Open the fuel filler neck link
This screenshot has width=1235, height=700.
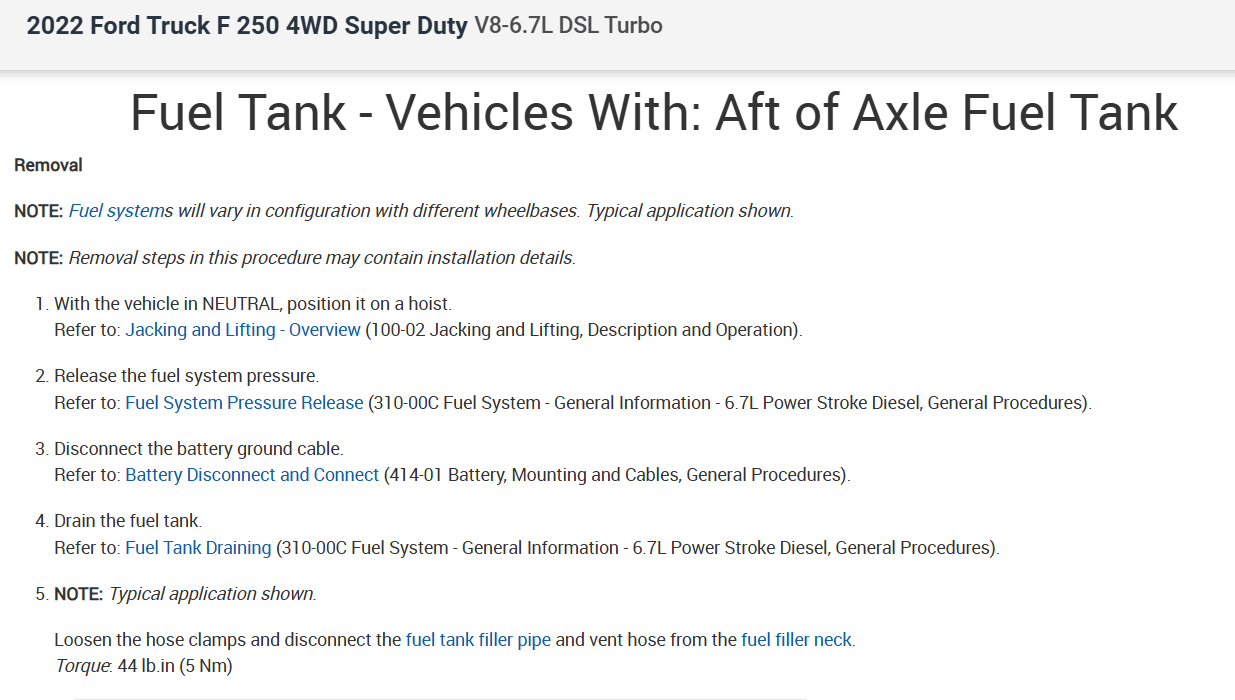797,640
